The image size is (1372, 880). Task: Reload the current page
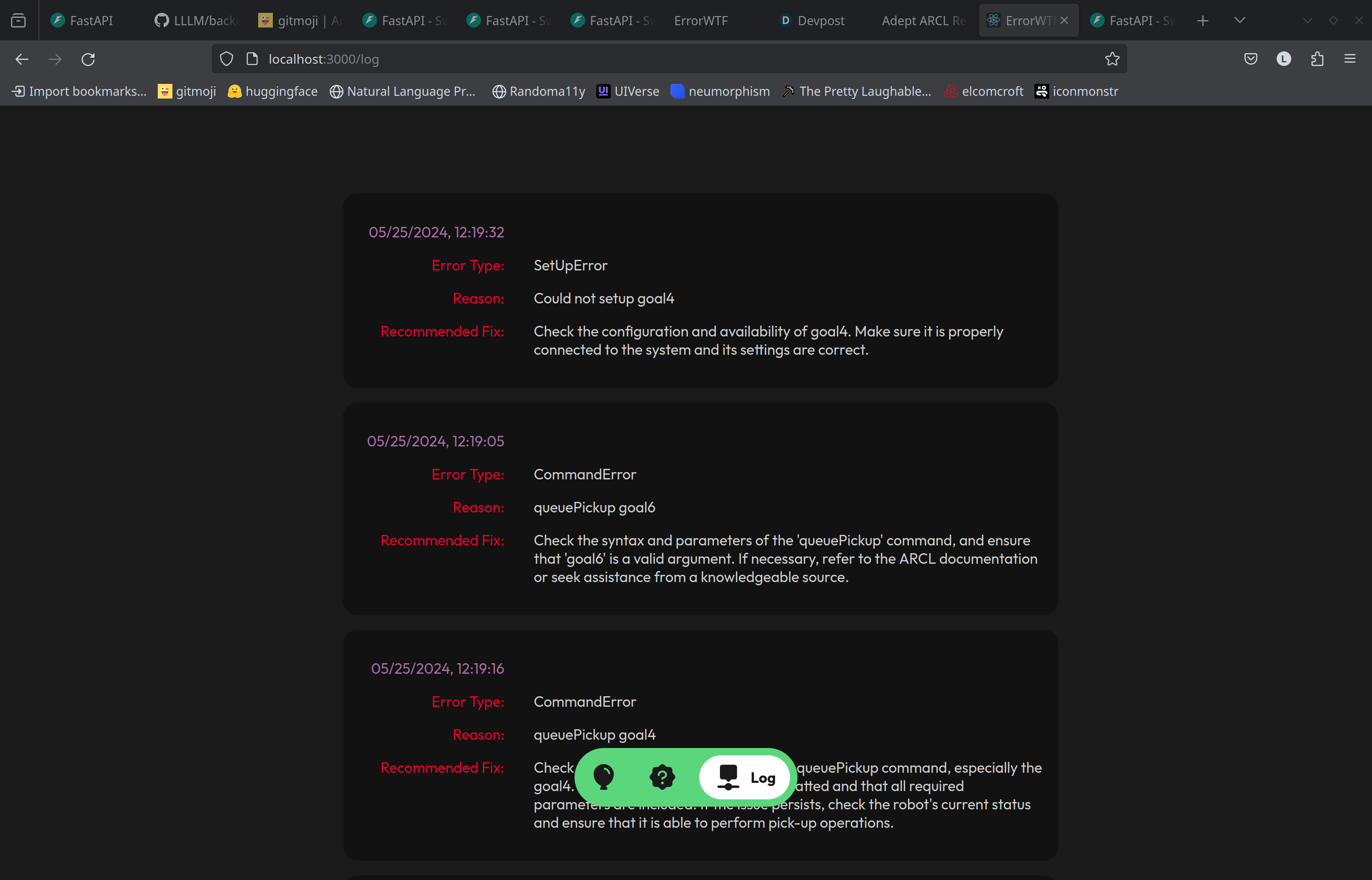(x=88, y=60)
